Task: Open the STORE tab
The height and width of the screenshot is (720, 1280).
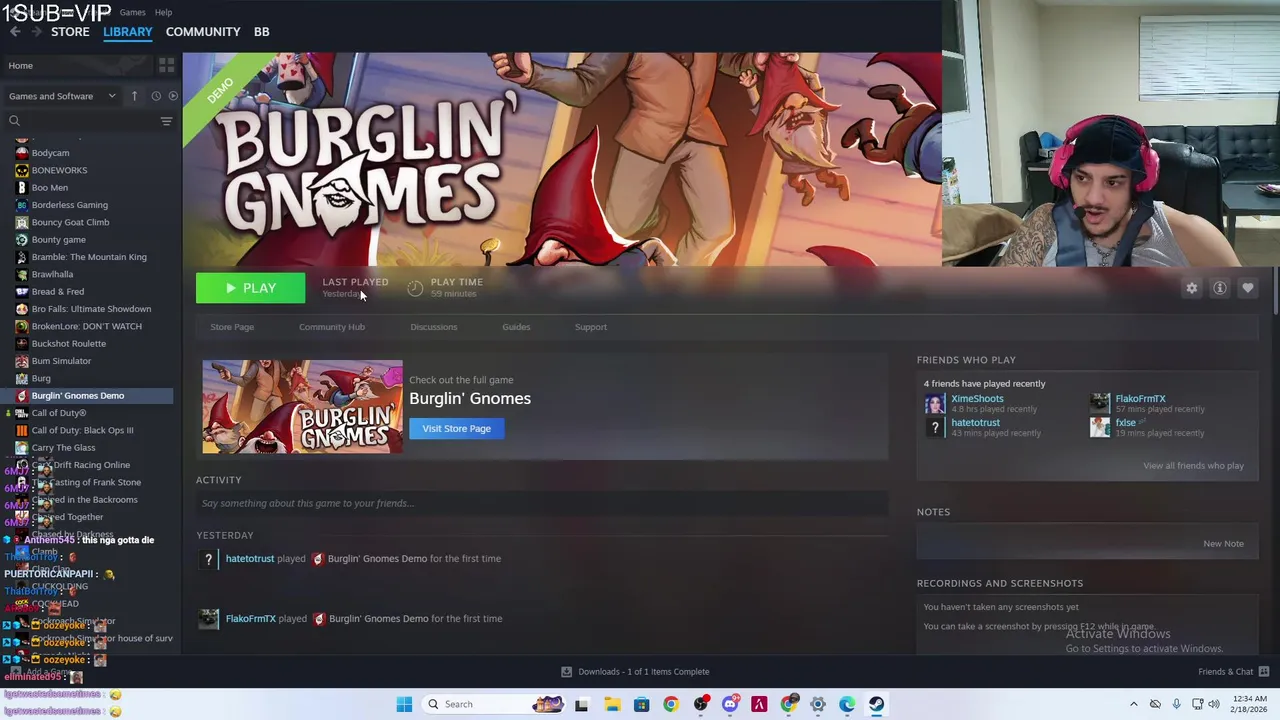Action: (70, 32)
